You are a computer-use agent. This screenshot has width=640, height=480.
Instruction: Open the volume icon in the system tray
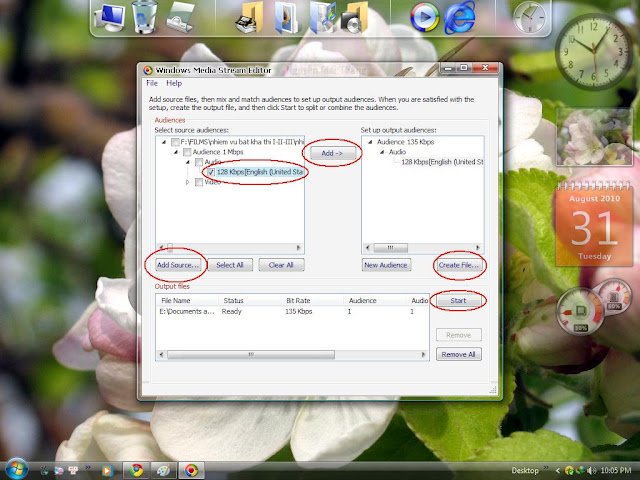(591, 471)
